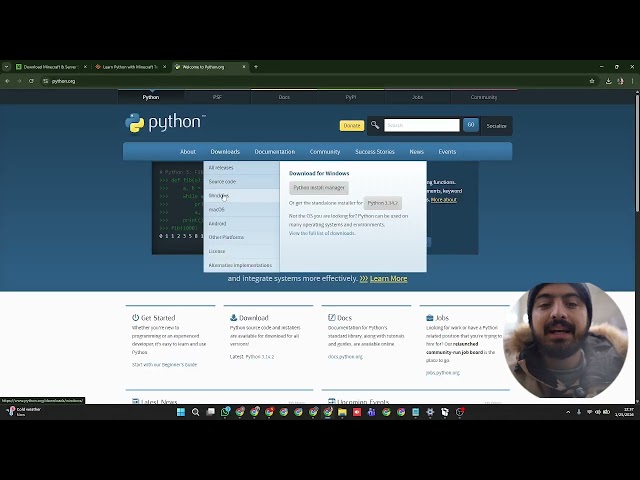Click the magnifying glass next to Search

375,125
